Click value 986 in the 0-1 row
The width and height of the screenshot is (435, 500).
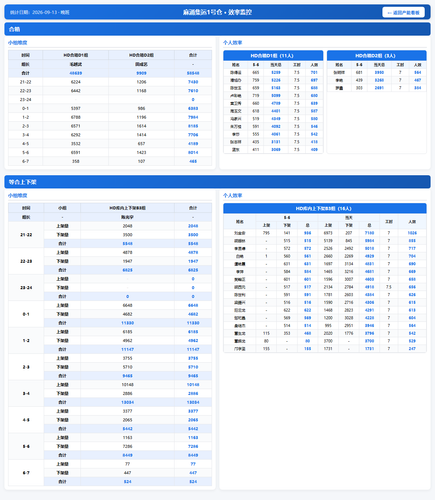pos(141,108)
